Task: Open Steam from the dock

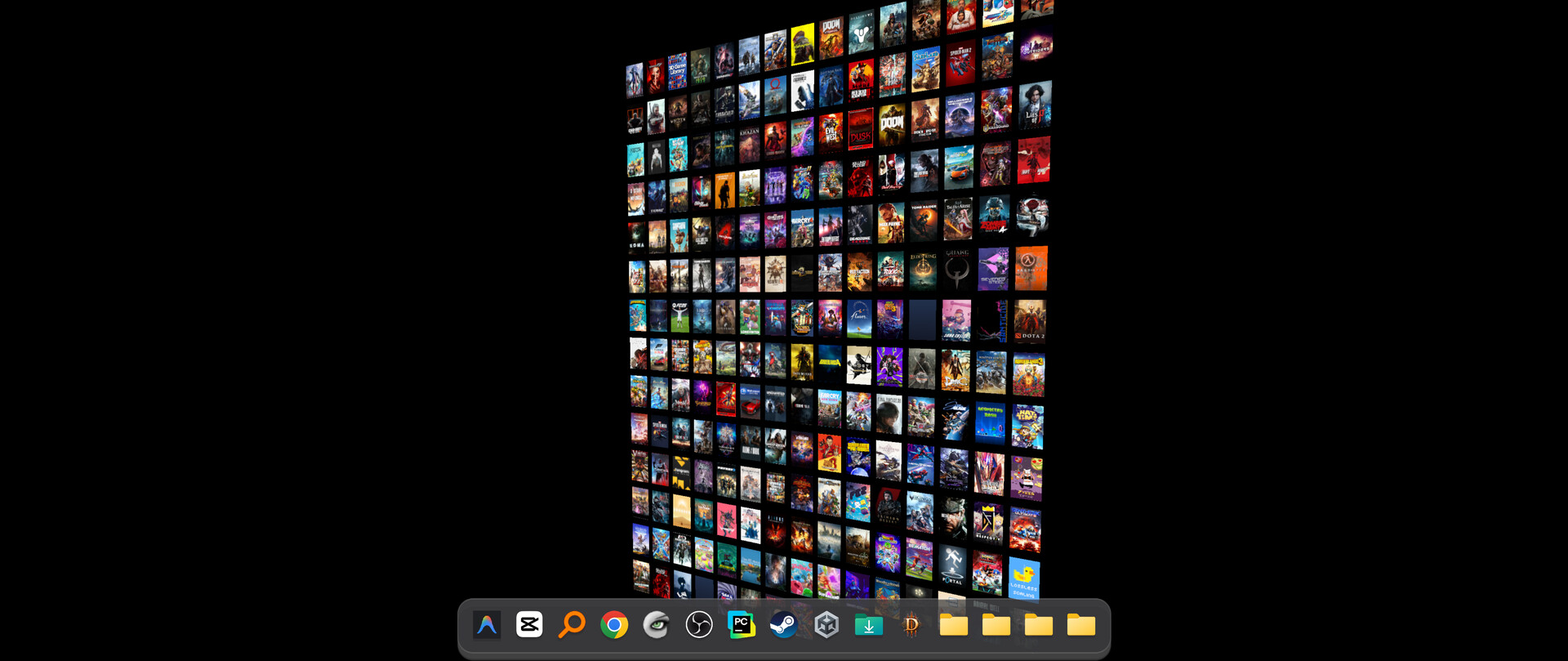Action: point(784,626)
